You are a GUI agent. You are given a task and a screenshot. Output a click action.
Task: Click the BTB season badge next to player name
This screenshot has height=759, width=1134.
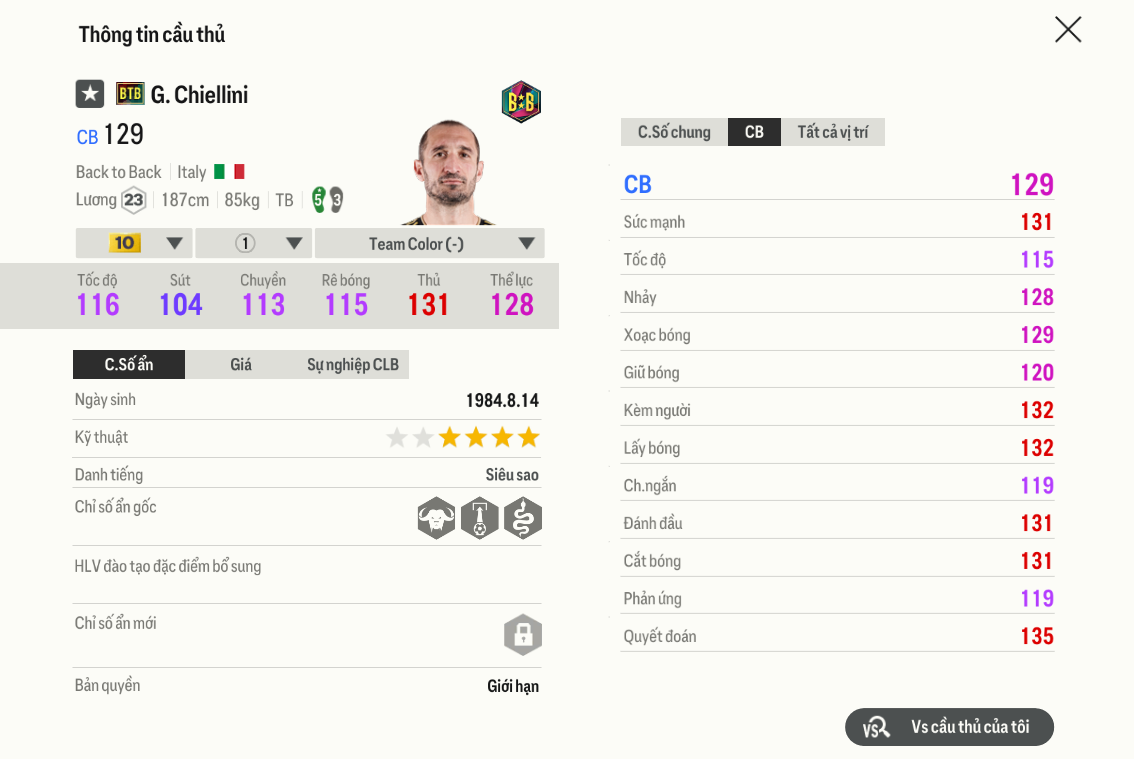(x=130, y=94)
